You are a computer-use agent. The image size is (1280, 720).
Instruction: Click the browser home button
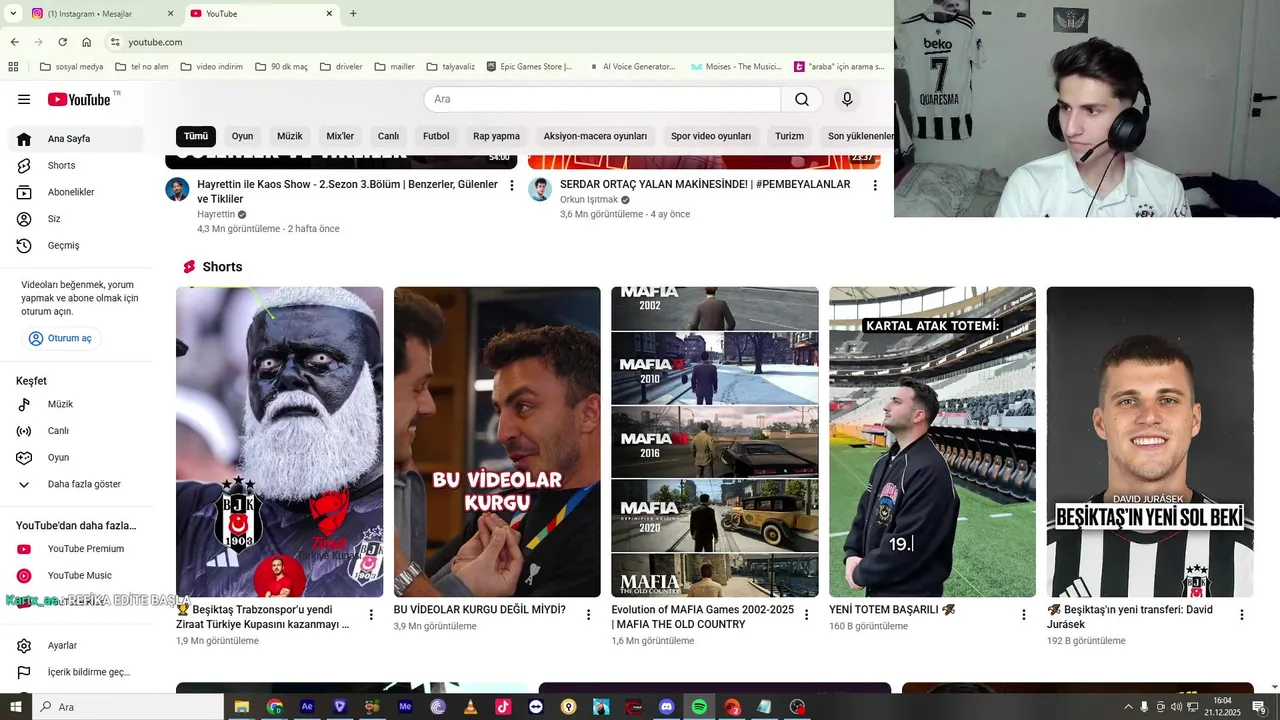click(86, 42)
